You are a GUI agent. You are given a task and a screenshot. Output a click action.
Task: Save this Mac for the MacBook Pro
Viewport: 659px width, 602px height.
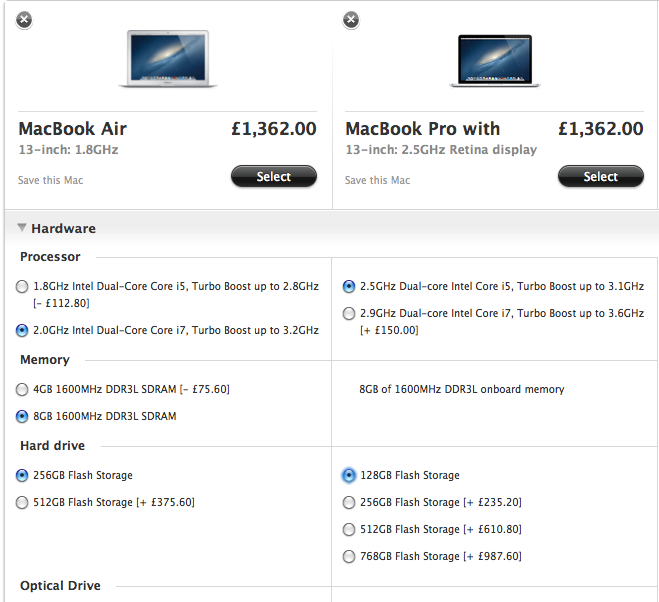377,180
